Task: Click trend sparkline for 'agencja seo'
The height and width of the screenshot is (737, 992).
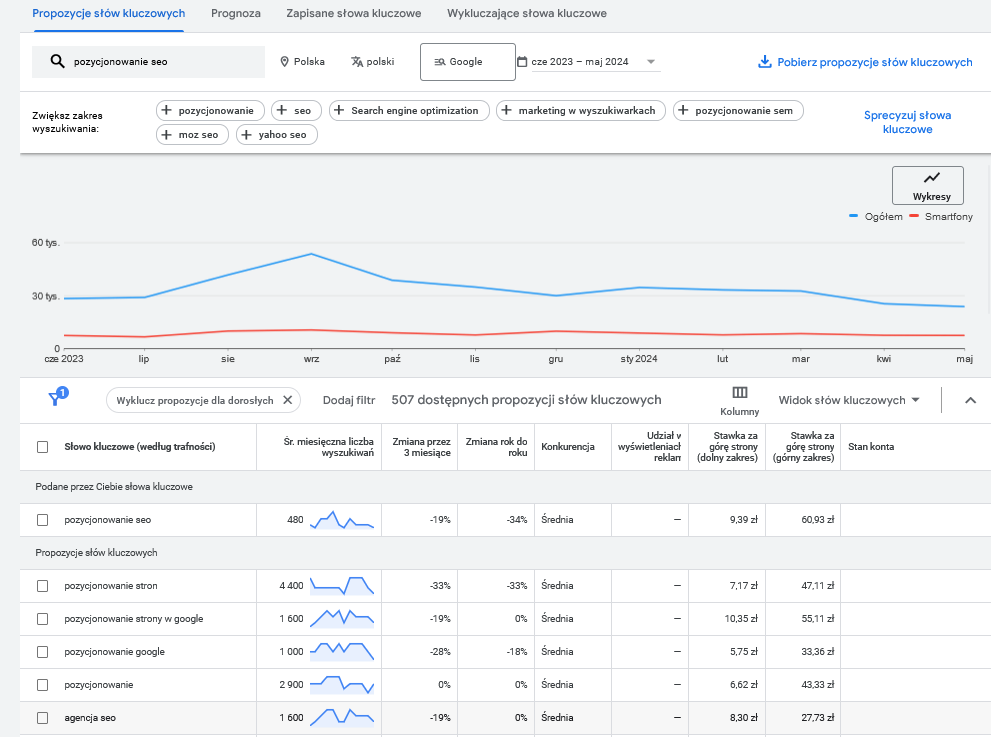Action: coord(342,717)
